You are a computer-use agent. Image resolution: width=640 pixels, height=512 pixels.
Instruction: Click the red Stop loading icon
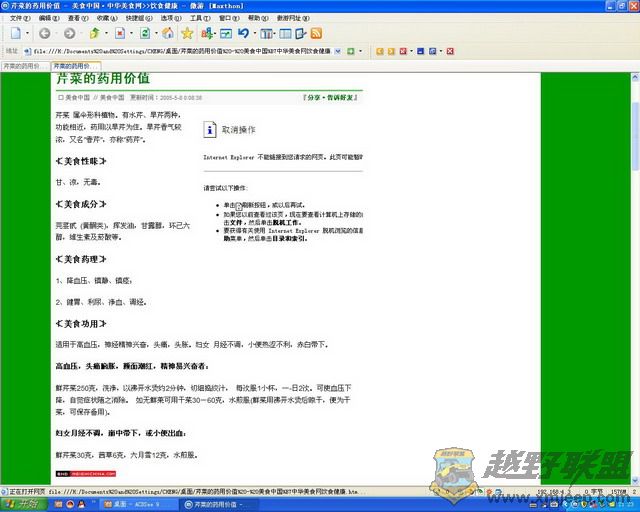click(x=118, y=33)
